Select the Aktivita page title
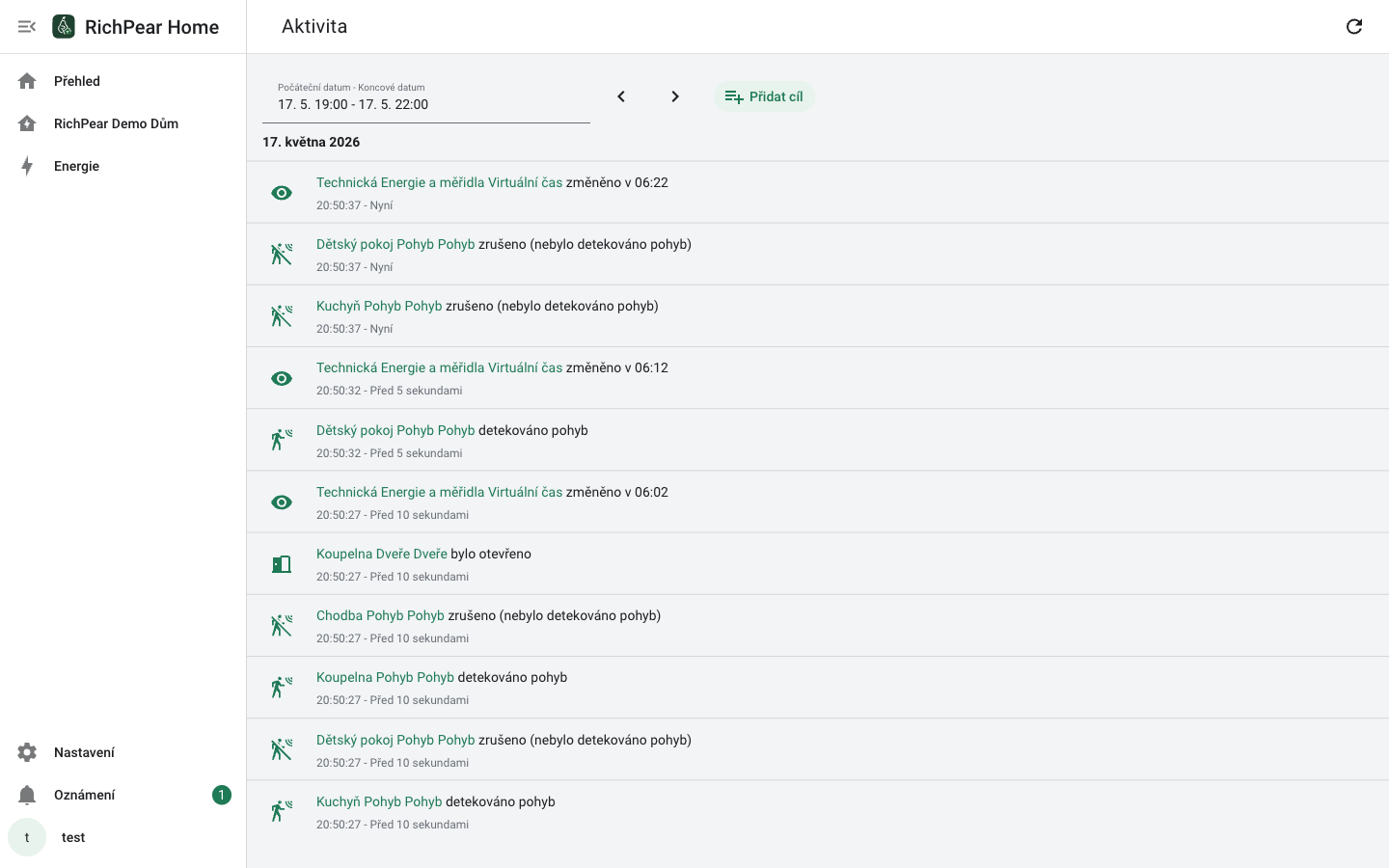The image size is (1389, 868). click(314, 27)
